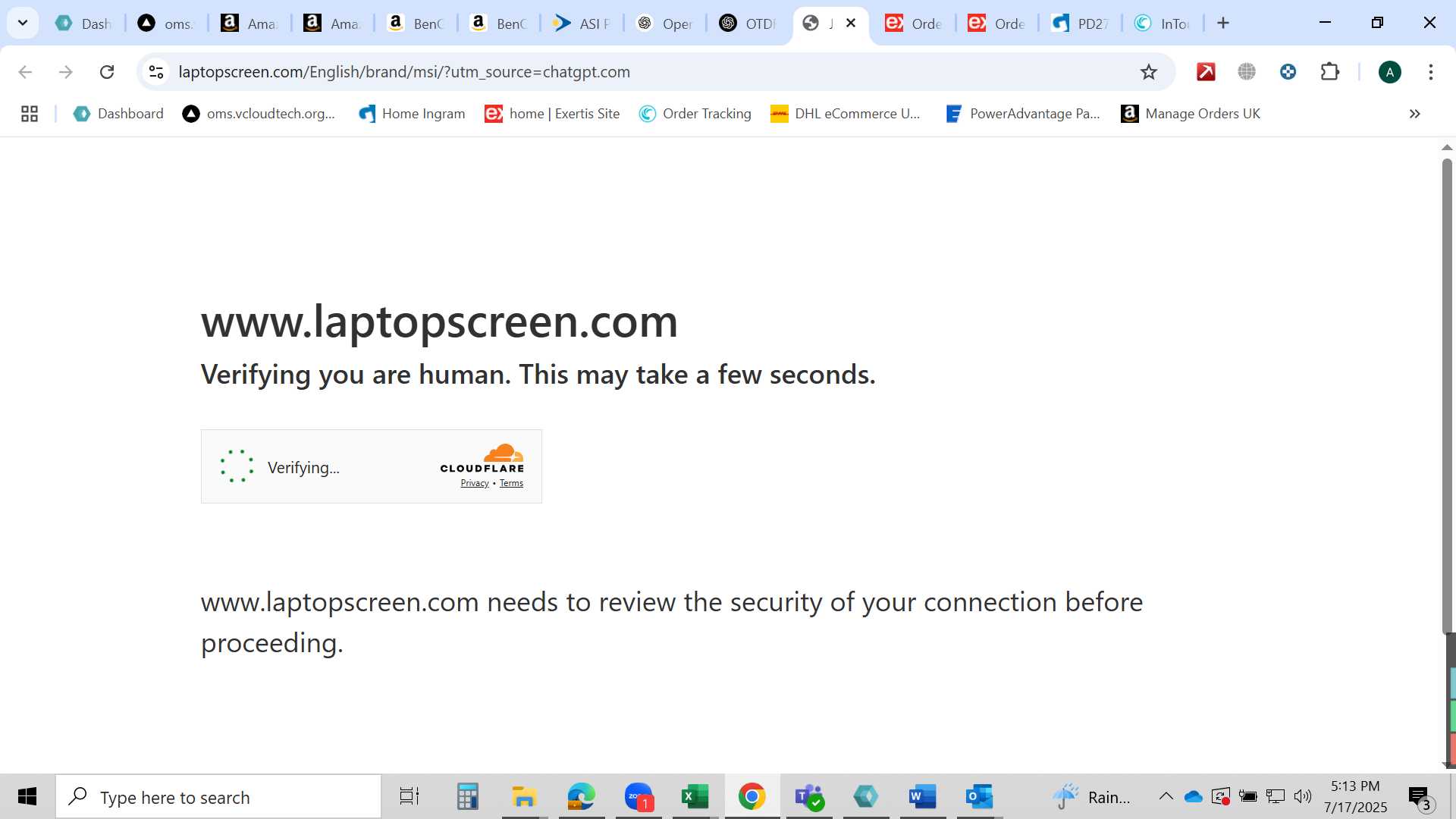The image size is (1456, 819).
Task: Open a new tab with plus button
Action: [x=1223, y=23]
